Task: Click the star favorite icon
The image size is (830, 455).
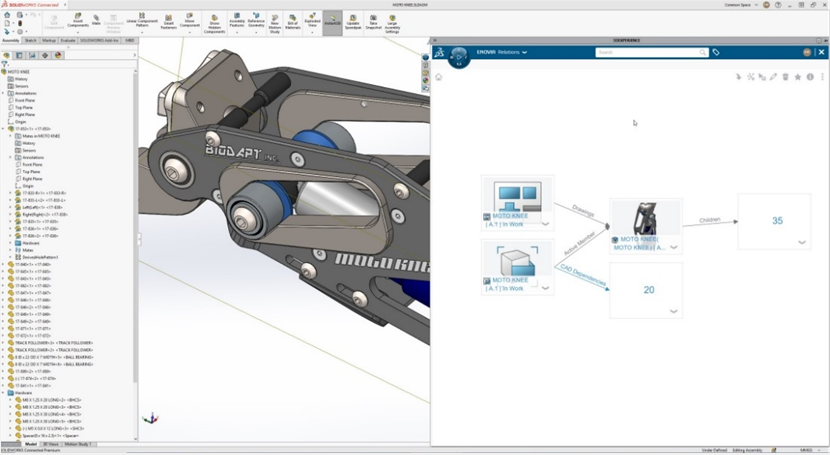Action: click(797, 76)
